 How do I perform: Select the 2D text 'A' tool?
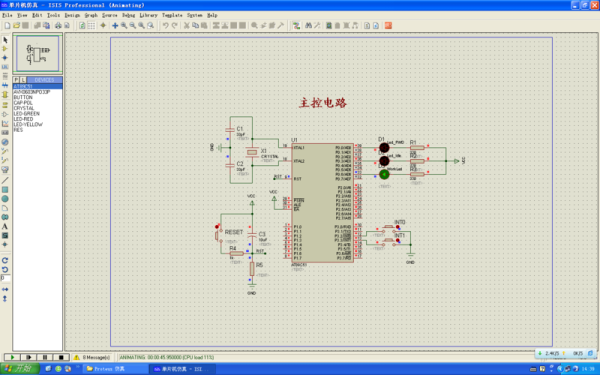point(5,226)
